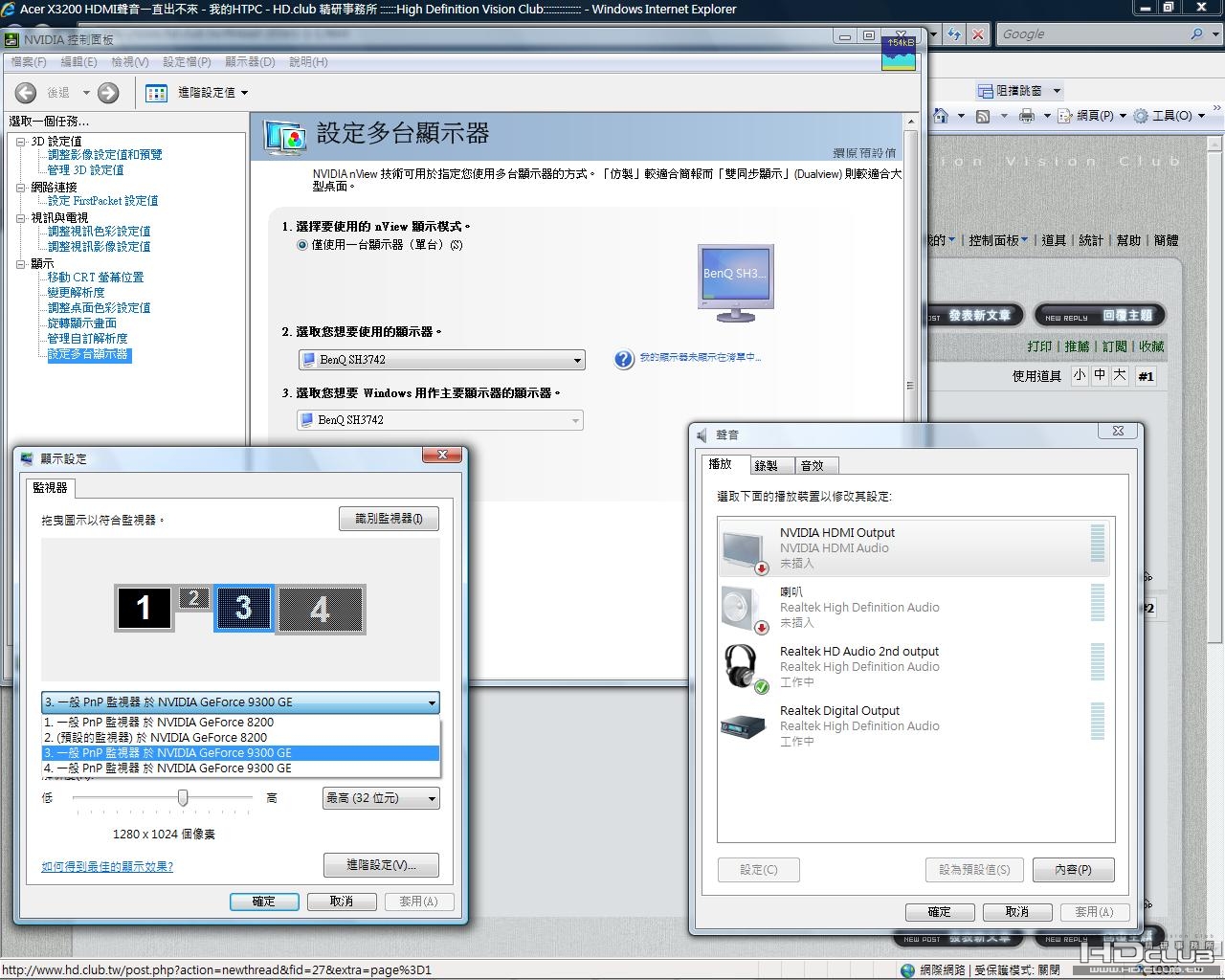Click the 我的顯示器未顯示在清單中 link

coord(701,358)
